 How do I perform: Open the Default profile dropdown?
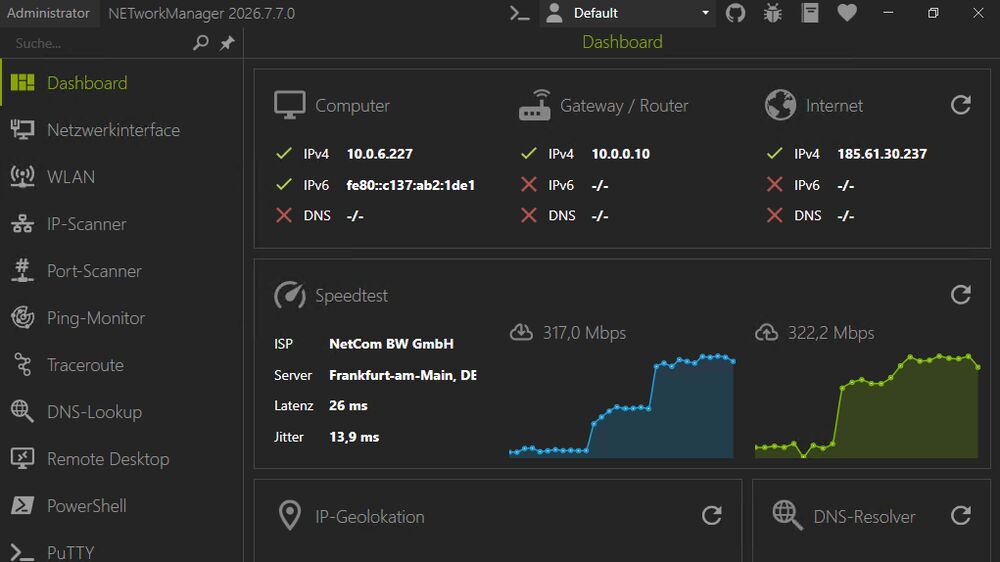tap(628, 13)
